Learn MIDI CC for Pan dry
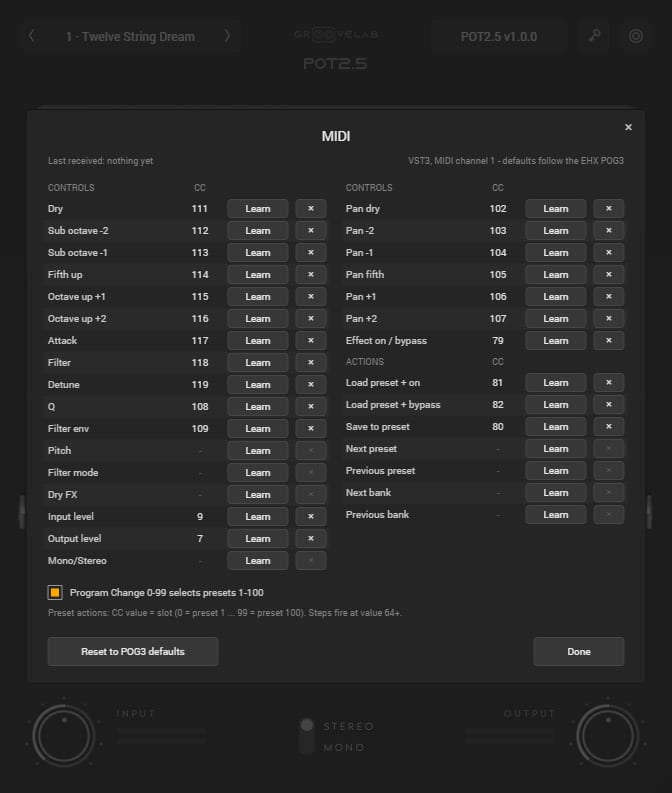The height and width of the screenshot is (793, 672). (556, 208)
